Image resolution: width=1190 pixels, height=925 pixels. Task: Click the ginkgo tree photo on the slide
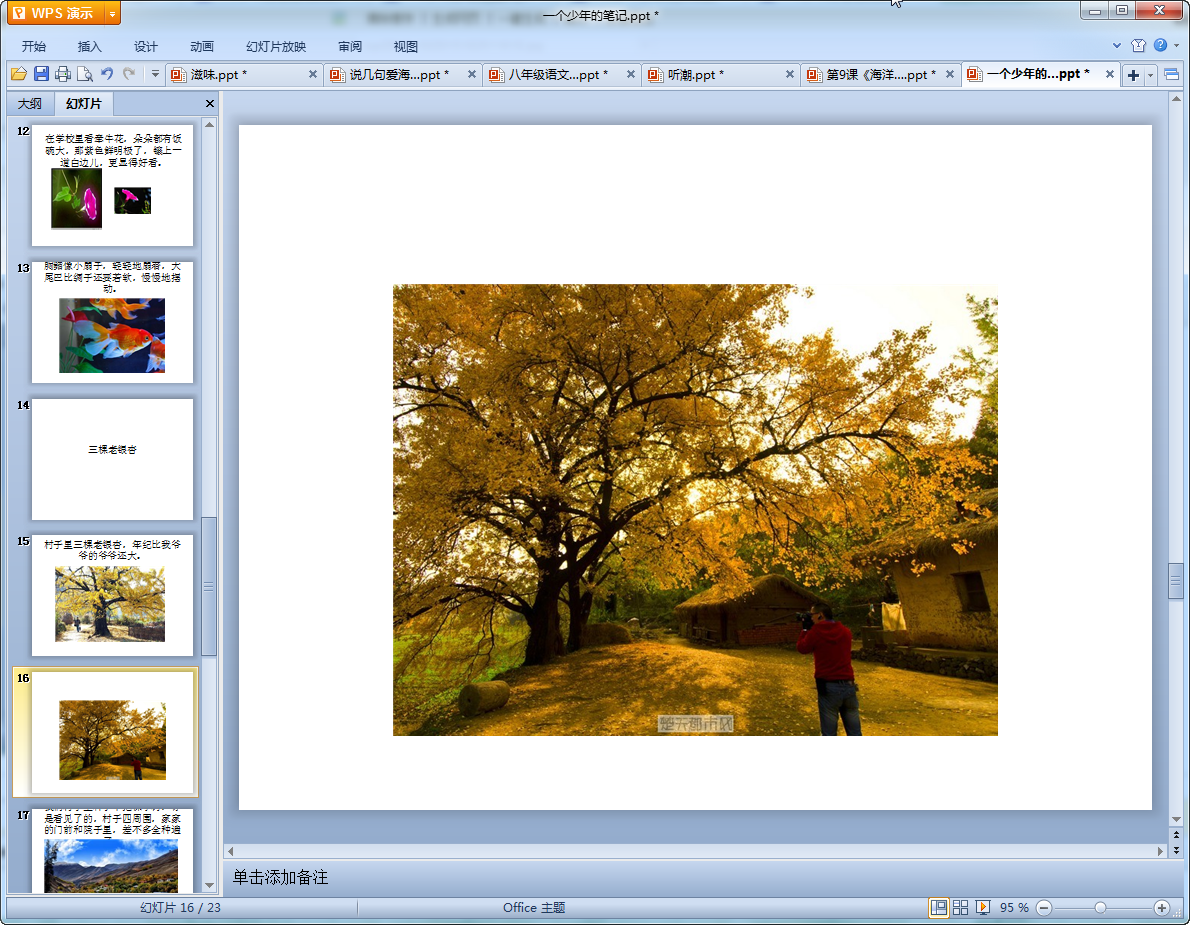click(695, 510)
